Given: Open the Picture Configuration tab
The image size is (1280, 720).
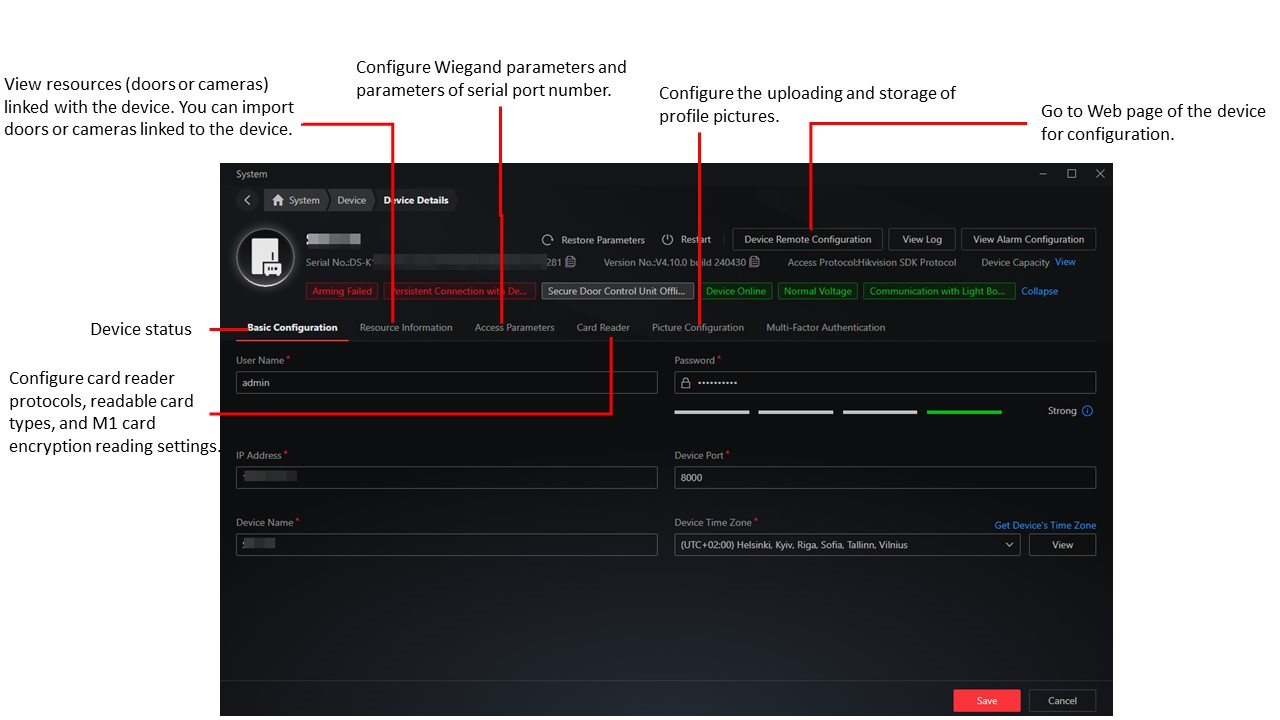Looking at the screenshot, I should tap(698, 328).
